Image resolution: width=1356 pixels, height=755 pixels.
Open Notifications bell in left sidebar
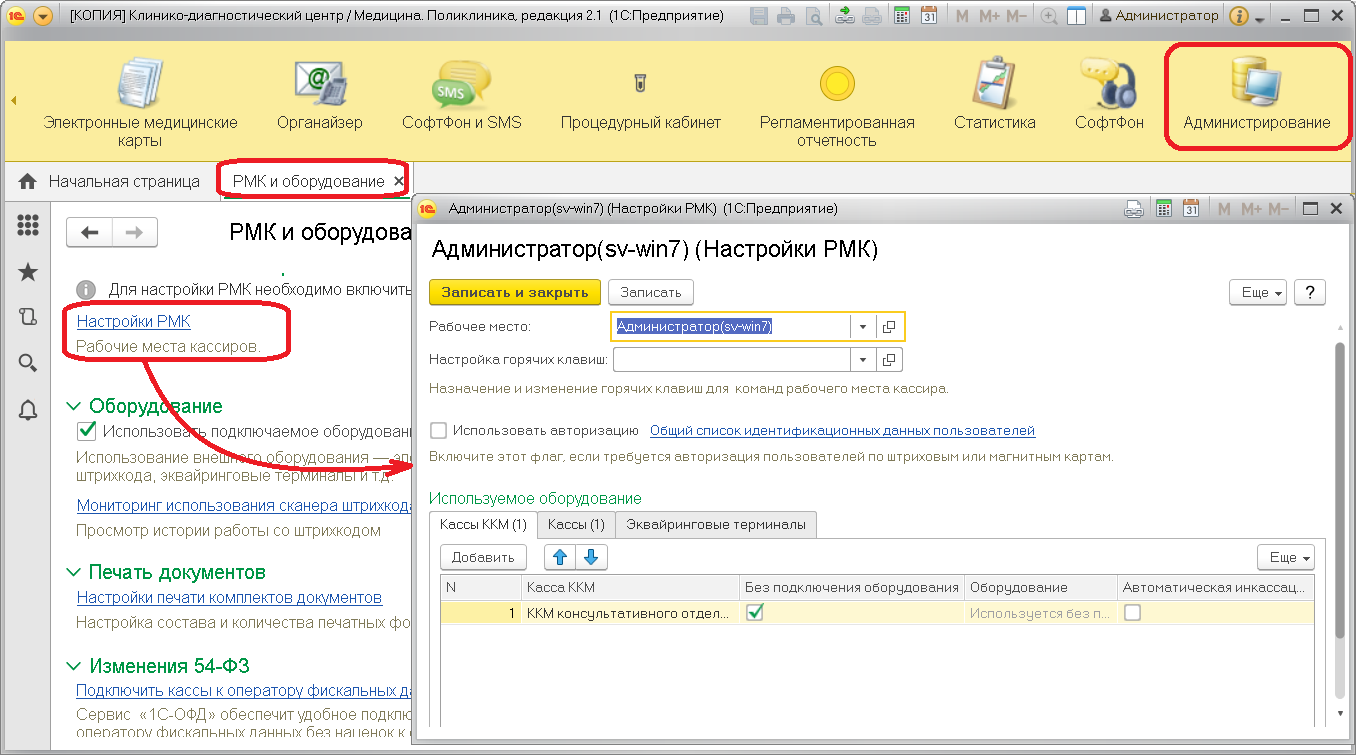(28, 409)
